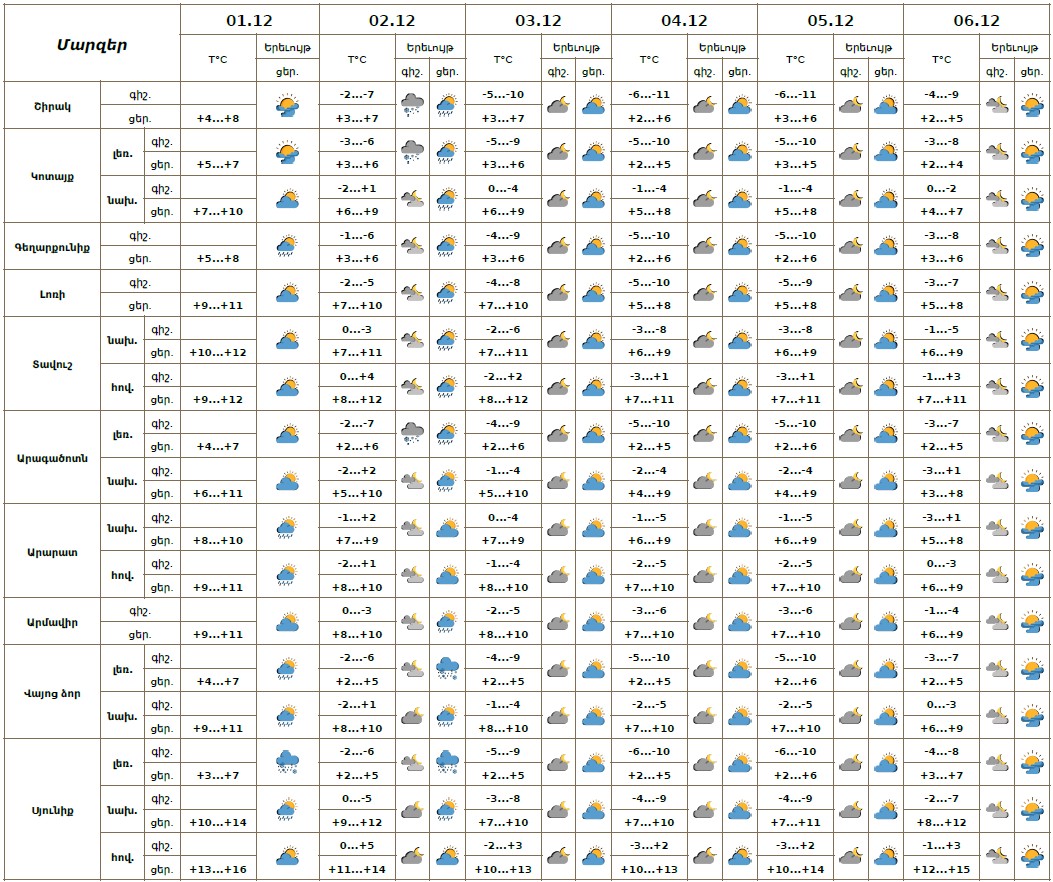Click Արարատ հով. day icon for 03.12

(x=593, y=575)
